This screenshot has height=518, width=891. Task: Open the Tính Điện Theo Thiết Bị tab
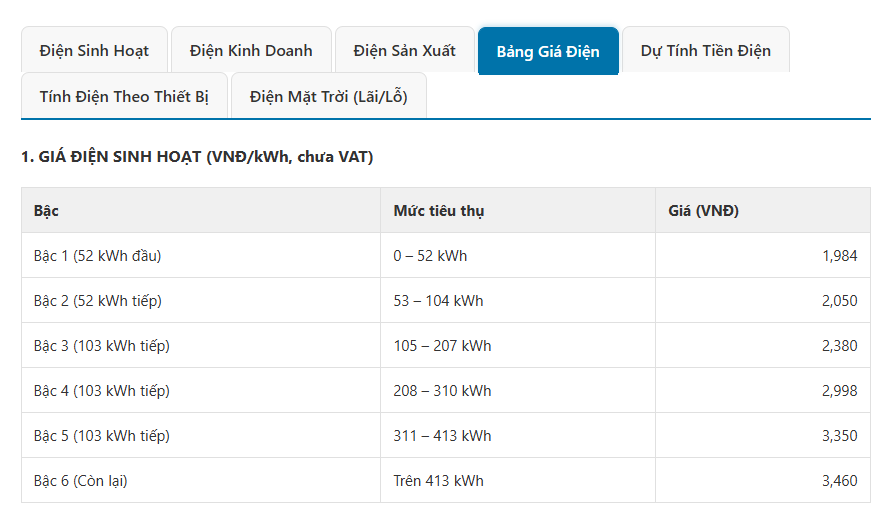(124, 96)
